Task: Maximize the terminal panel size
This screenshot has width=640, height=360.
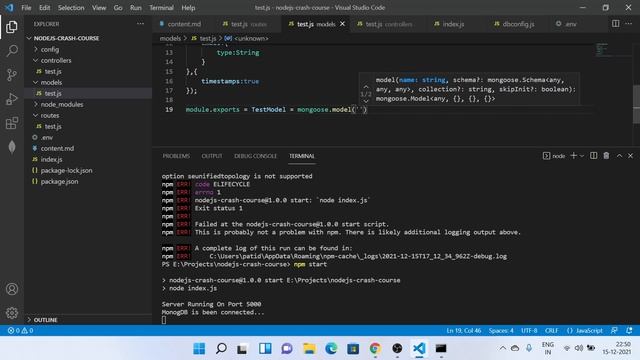Action: tap(619, 156)
